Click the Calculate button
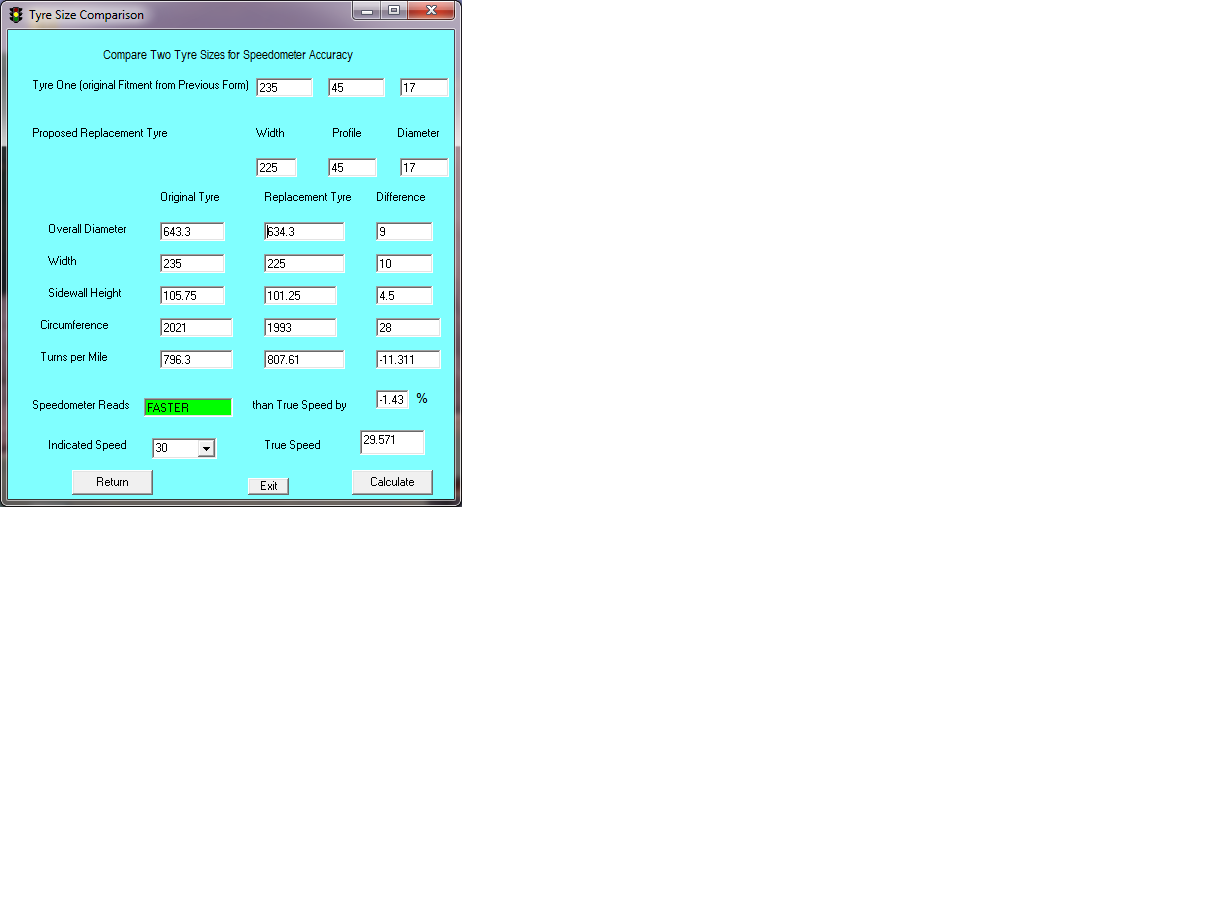The width and height of the screenshot is (1217, 923). [391, 481]
